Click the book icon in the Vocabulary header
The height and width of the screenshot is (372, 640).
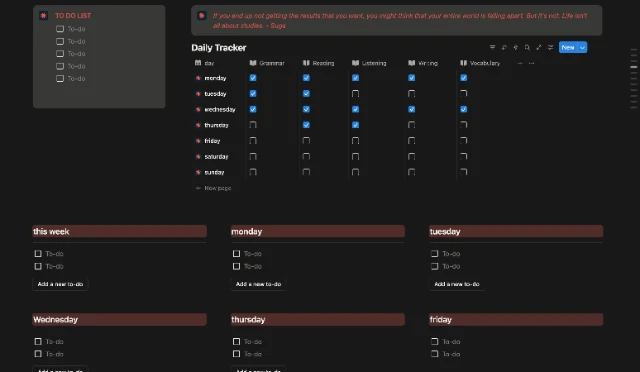(x=463, y=63)
